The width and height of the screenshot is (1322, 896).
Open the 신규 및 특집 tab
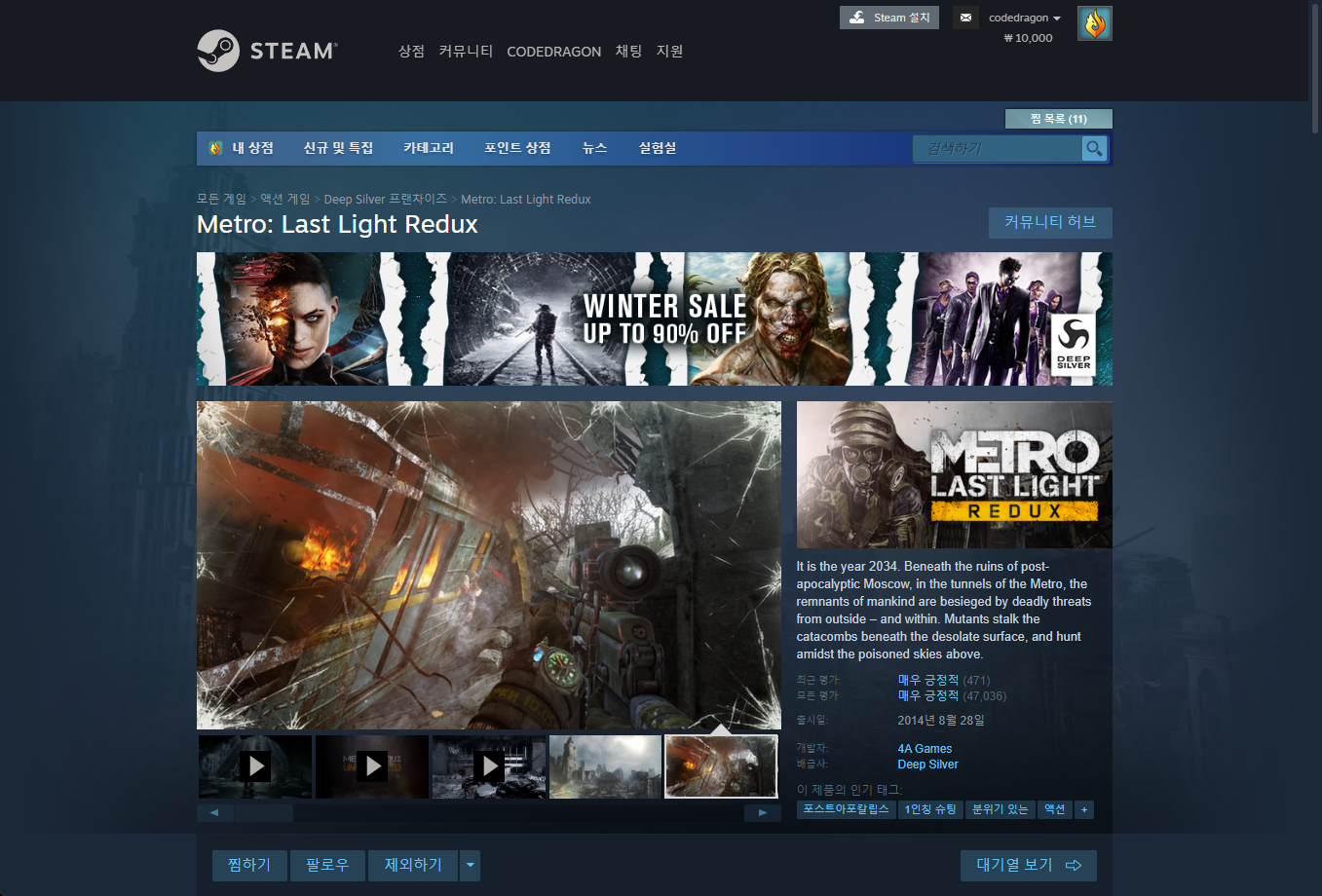point(338,148)
